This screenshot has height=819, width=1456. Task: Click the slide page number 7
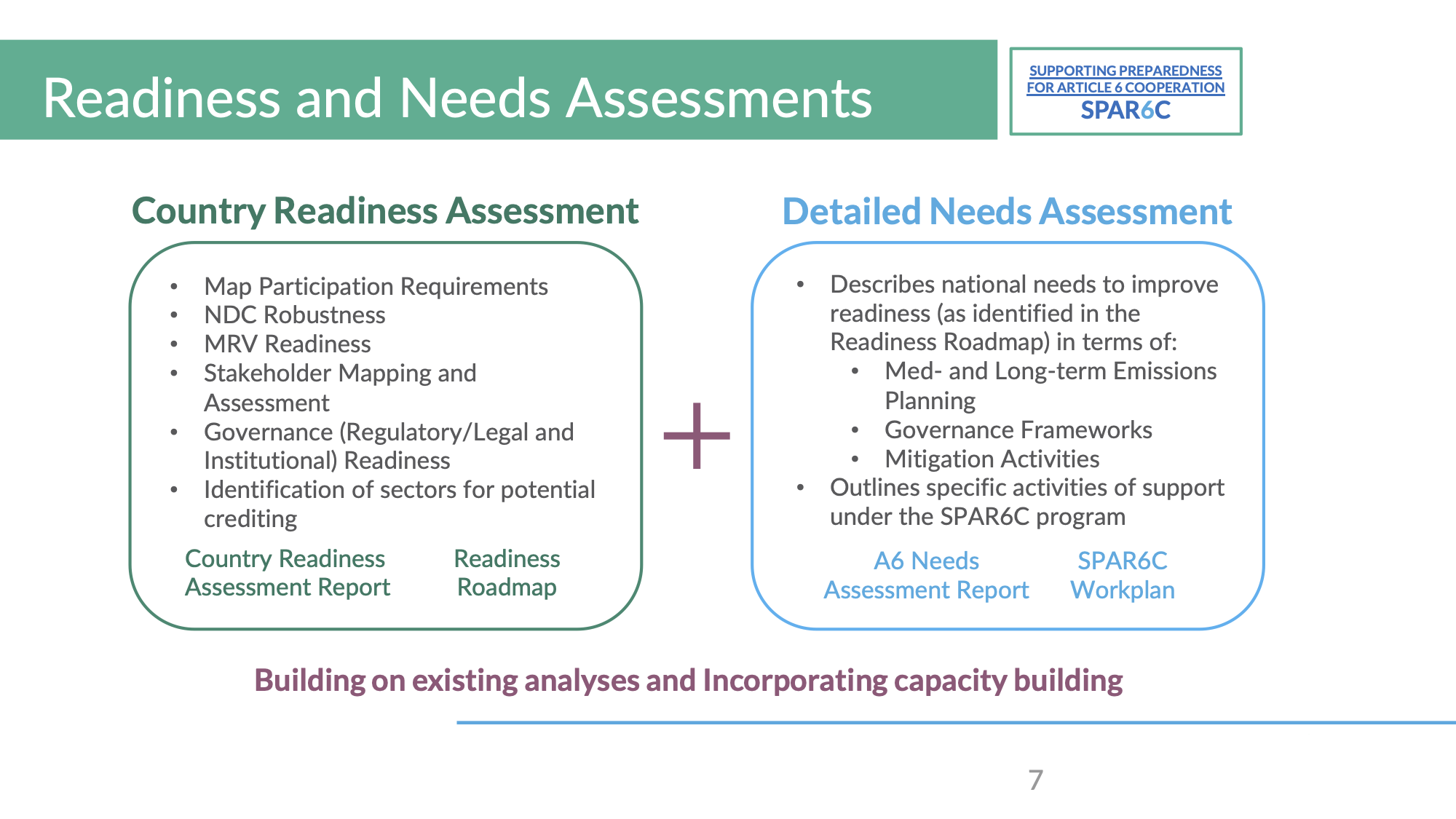tap(1036, 780)
